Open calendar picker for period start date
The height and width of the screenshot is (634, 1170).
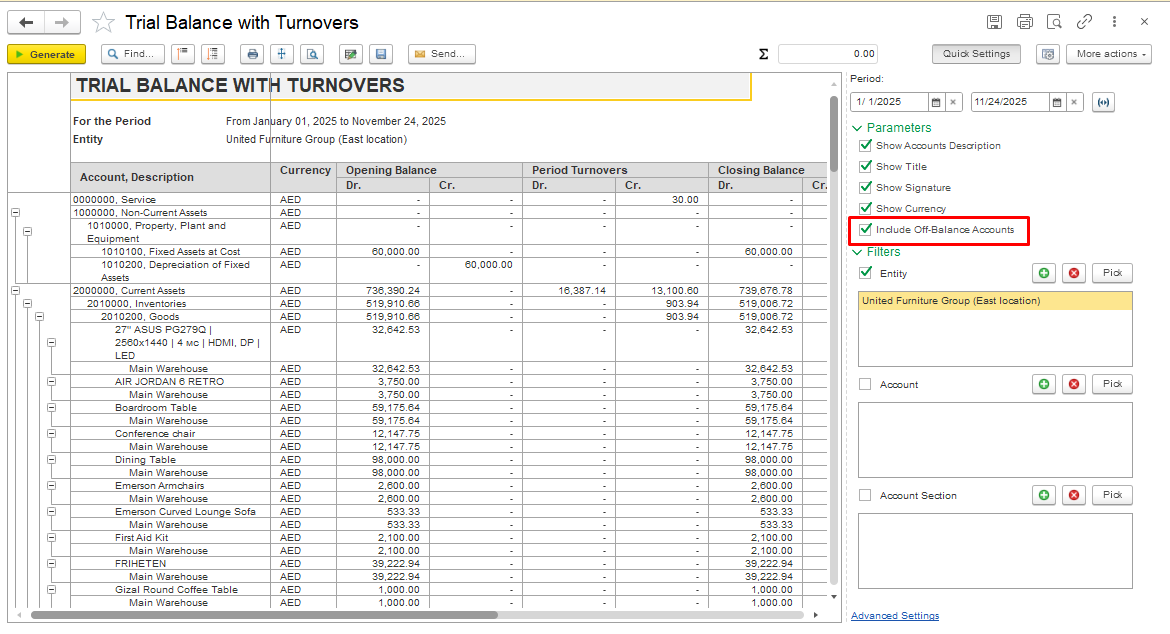[936, 102]
